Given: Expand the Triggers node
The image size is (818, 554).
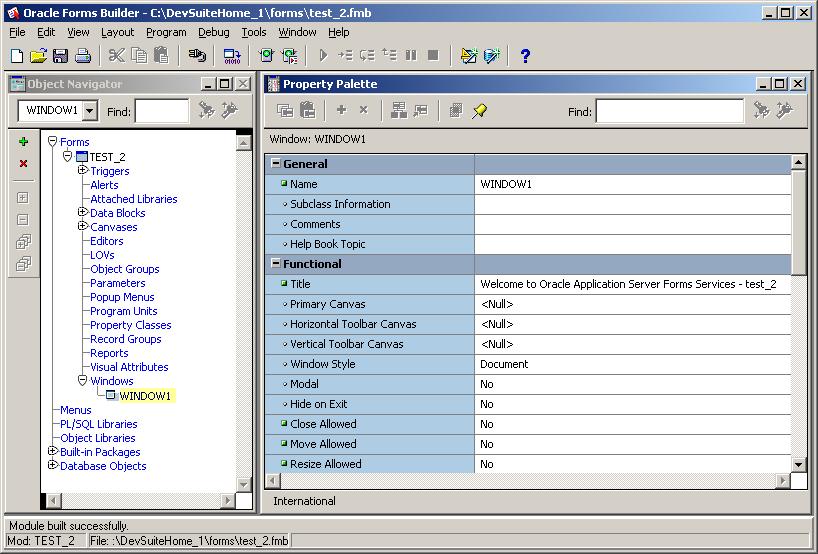Looking at the screenshot, I should coord(83,171).
